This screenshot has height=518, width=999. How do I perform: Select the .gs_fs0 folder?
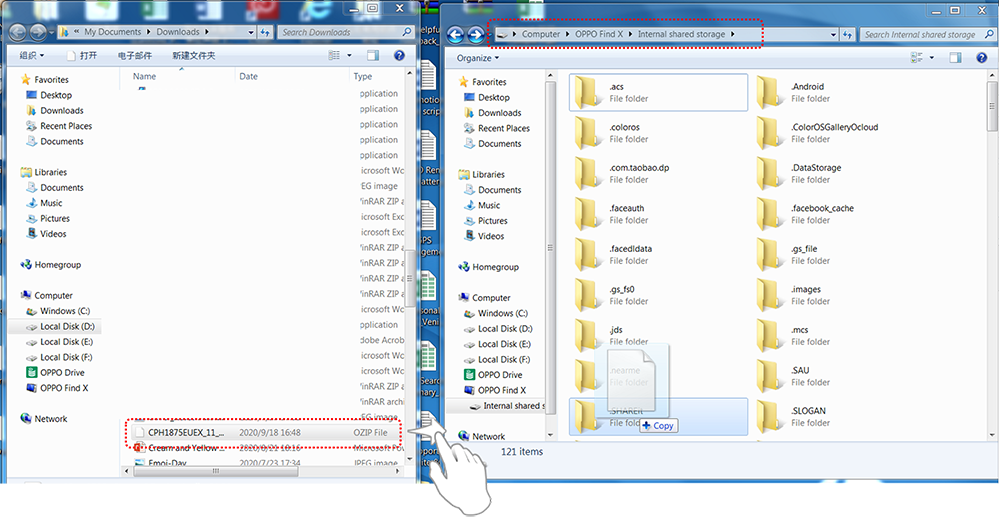pos(611,295)
